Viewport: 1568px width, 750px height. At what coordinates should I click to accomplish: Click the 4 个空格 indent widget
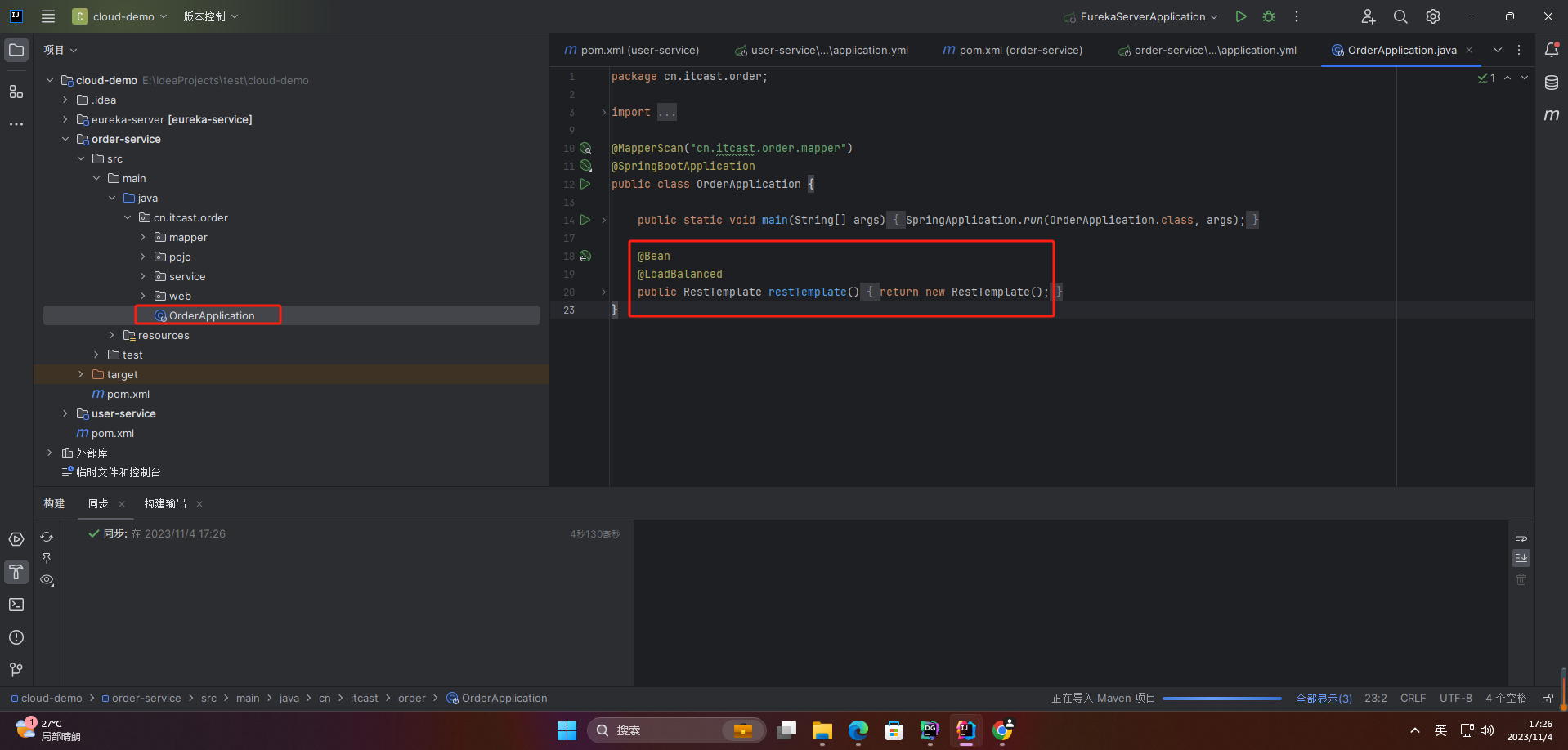[x=1506, y=699]
